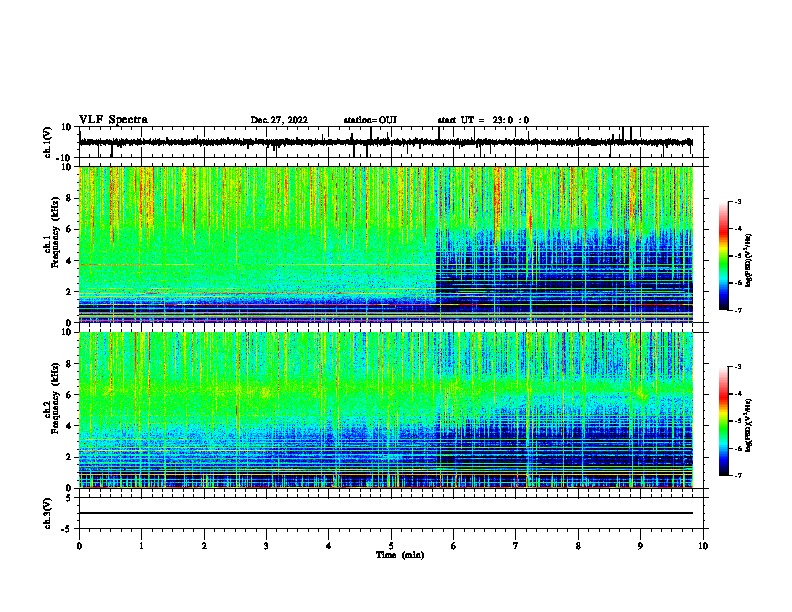Click the ch.1 color scale bar
The width and height of the screenshot is (792, 612).
tap(724, 256)
